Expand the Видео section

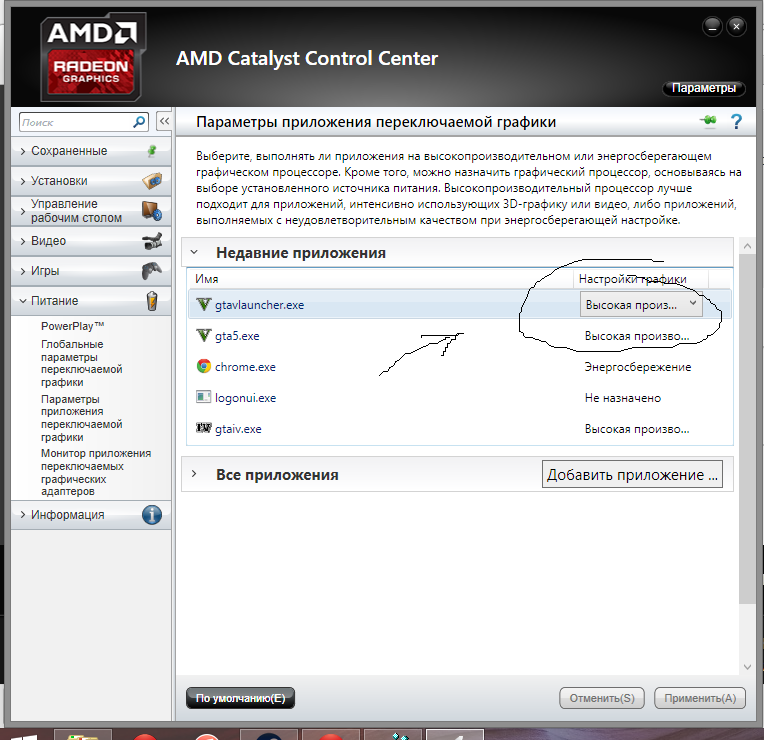point(23,242)
